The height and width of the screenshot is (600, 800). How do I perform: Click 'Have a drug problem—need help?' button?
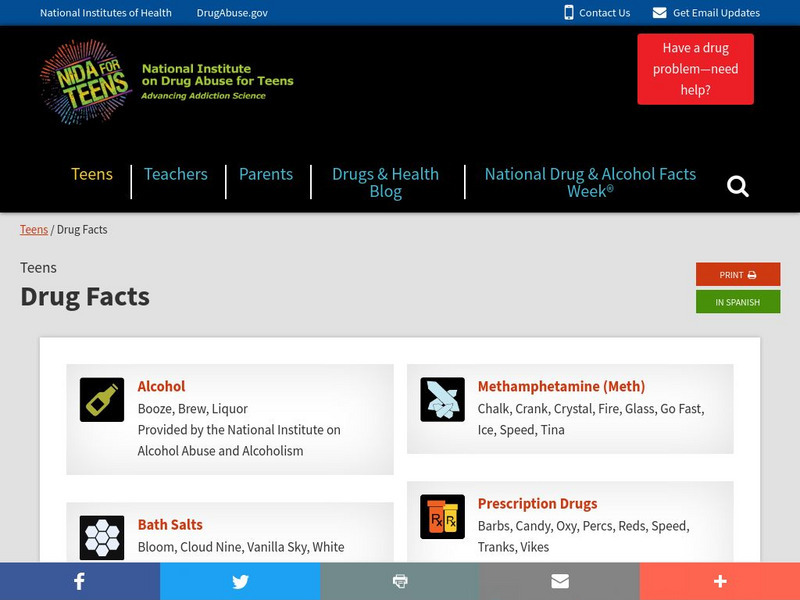(x=695, y=69)
